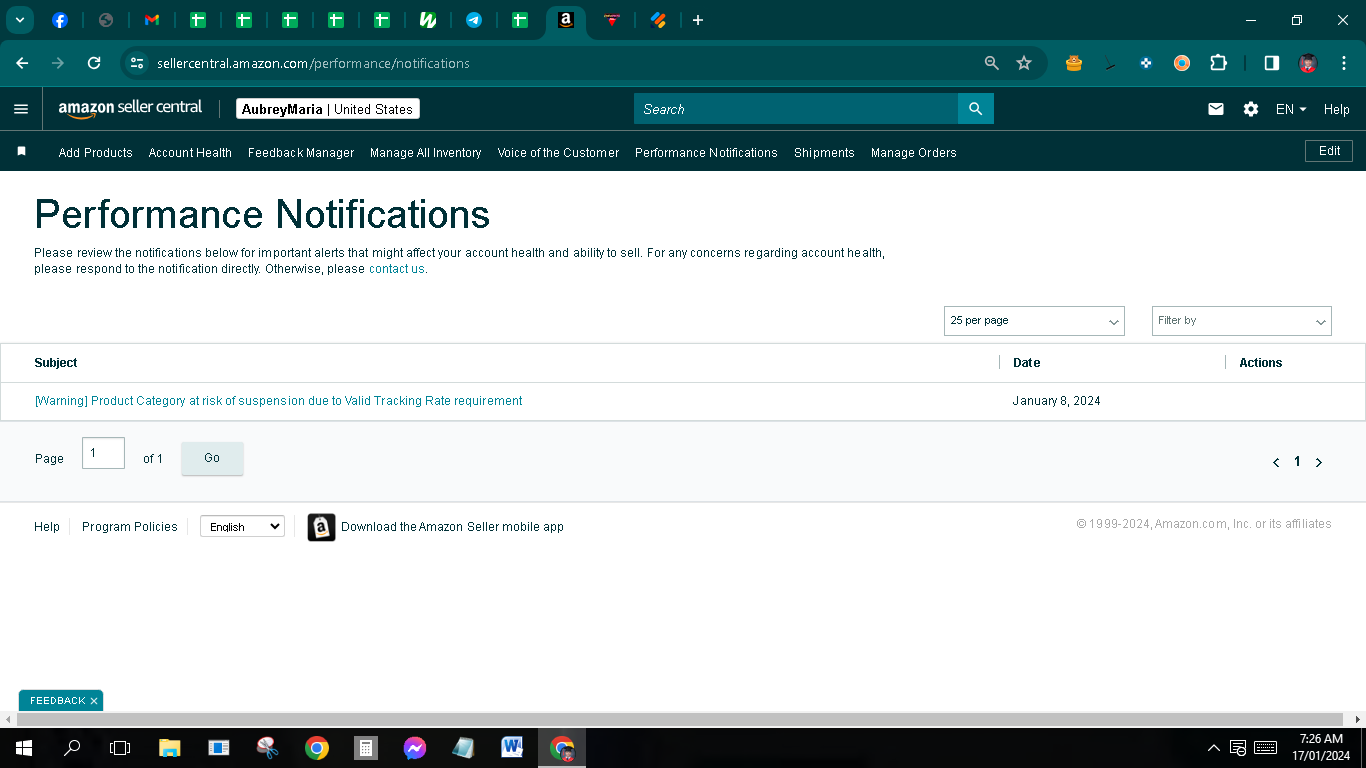
Task: Click the Edit button in navigation bar
Action: (x=1329, y=151)
